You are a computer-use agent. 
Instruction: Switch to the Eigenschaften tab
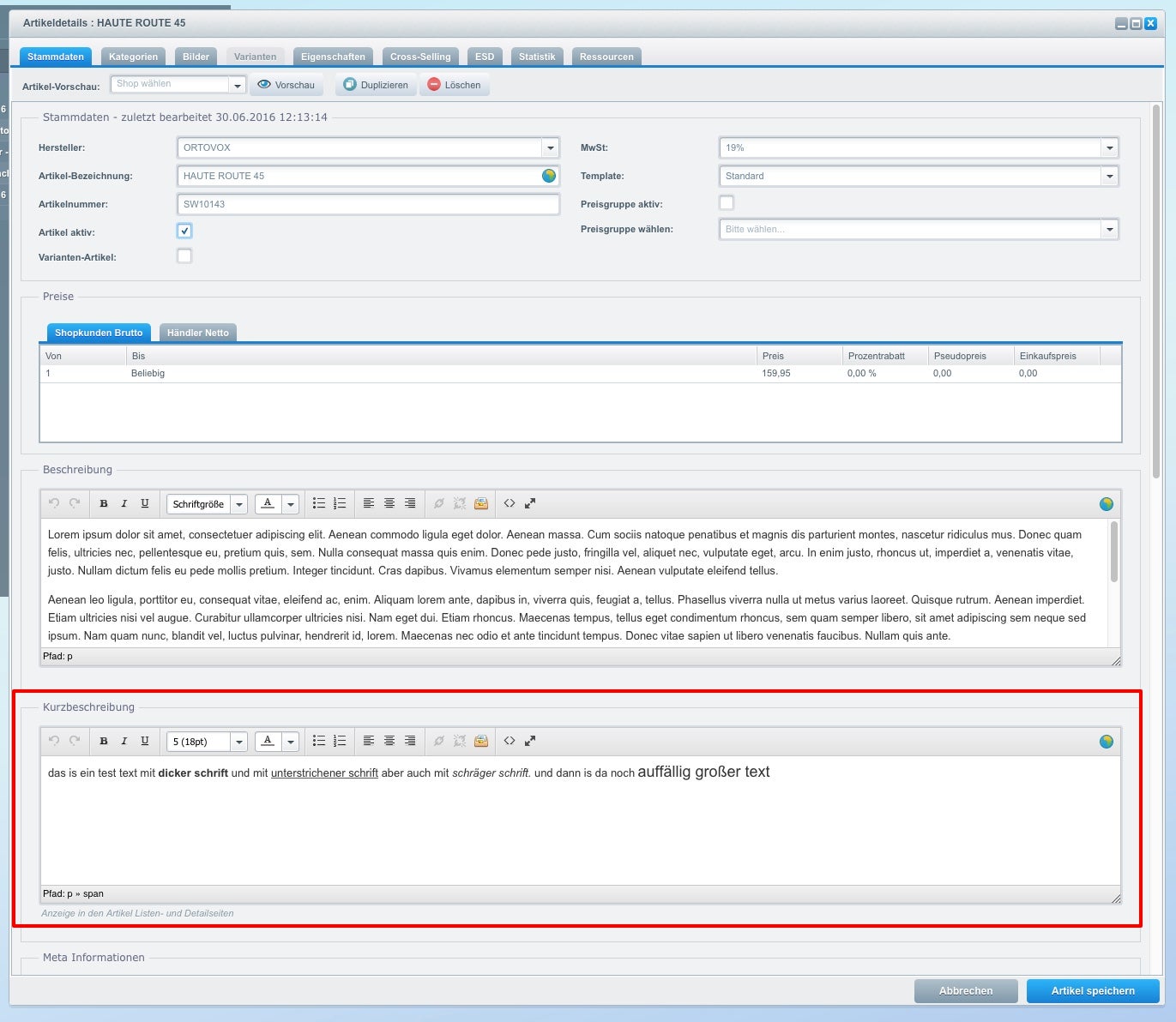[333, 57]
